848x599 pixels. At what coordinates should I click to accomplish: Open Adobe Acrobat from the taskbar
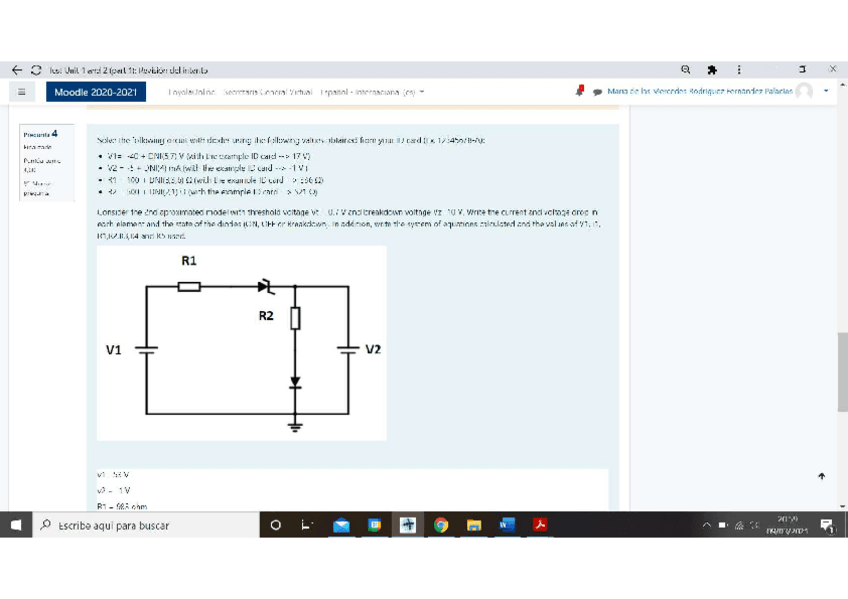click(540, 525)
